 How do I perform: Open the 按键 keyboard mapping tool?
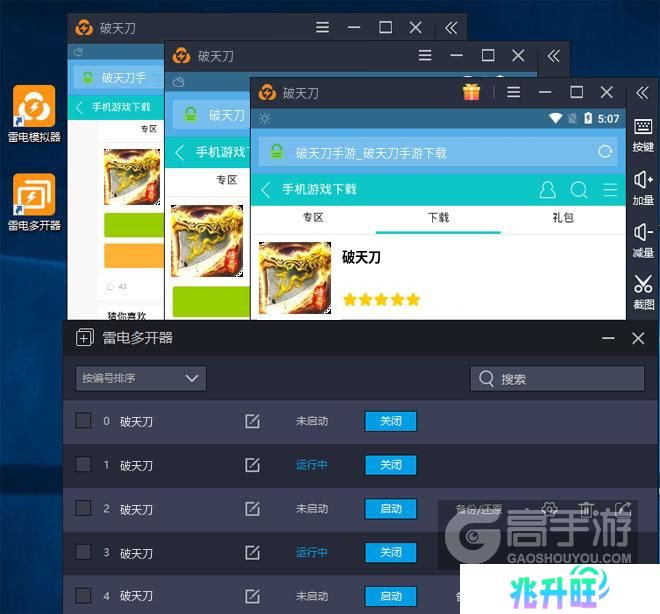tap(643, 135)
